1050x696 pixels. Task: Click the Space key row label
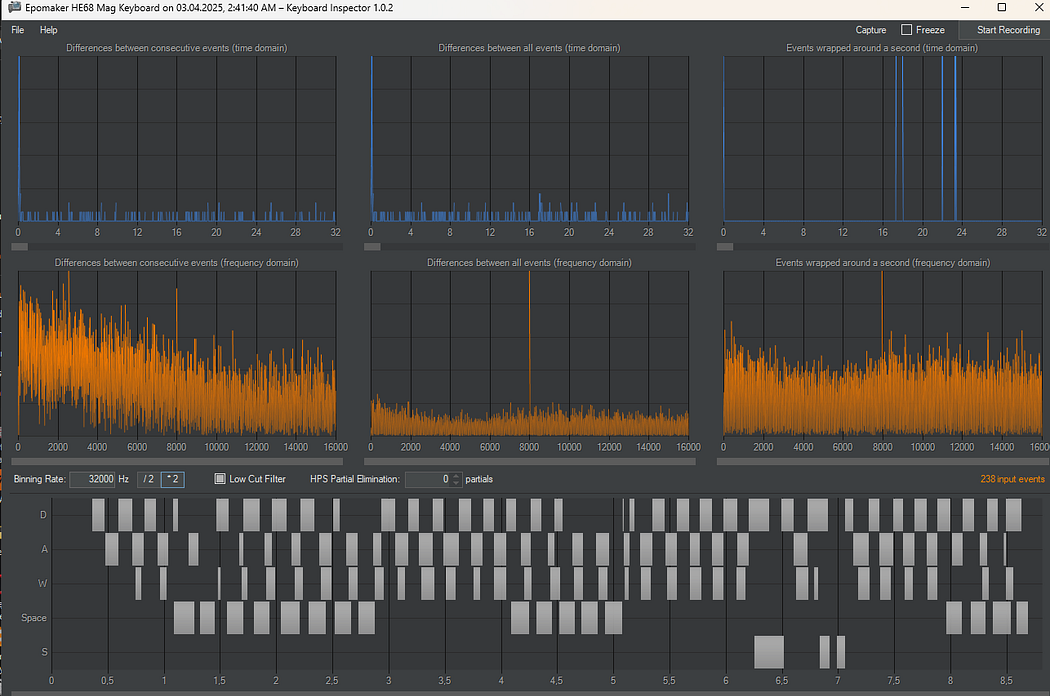33,618
